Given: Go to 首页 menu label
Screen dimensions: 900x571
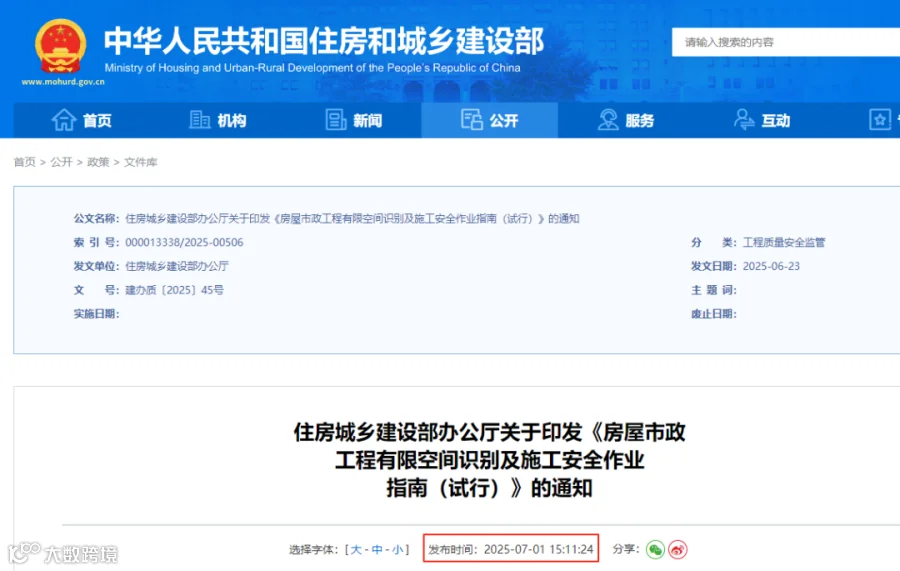Looking at the screenshot, I should point(97,121).
